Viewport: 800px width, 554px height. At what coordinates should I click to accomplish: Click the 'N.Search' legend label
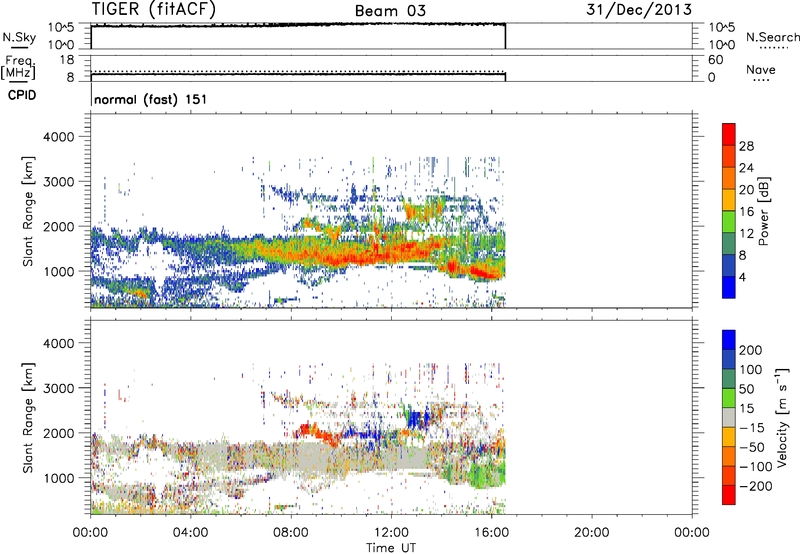point(773,37)
